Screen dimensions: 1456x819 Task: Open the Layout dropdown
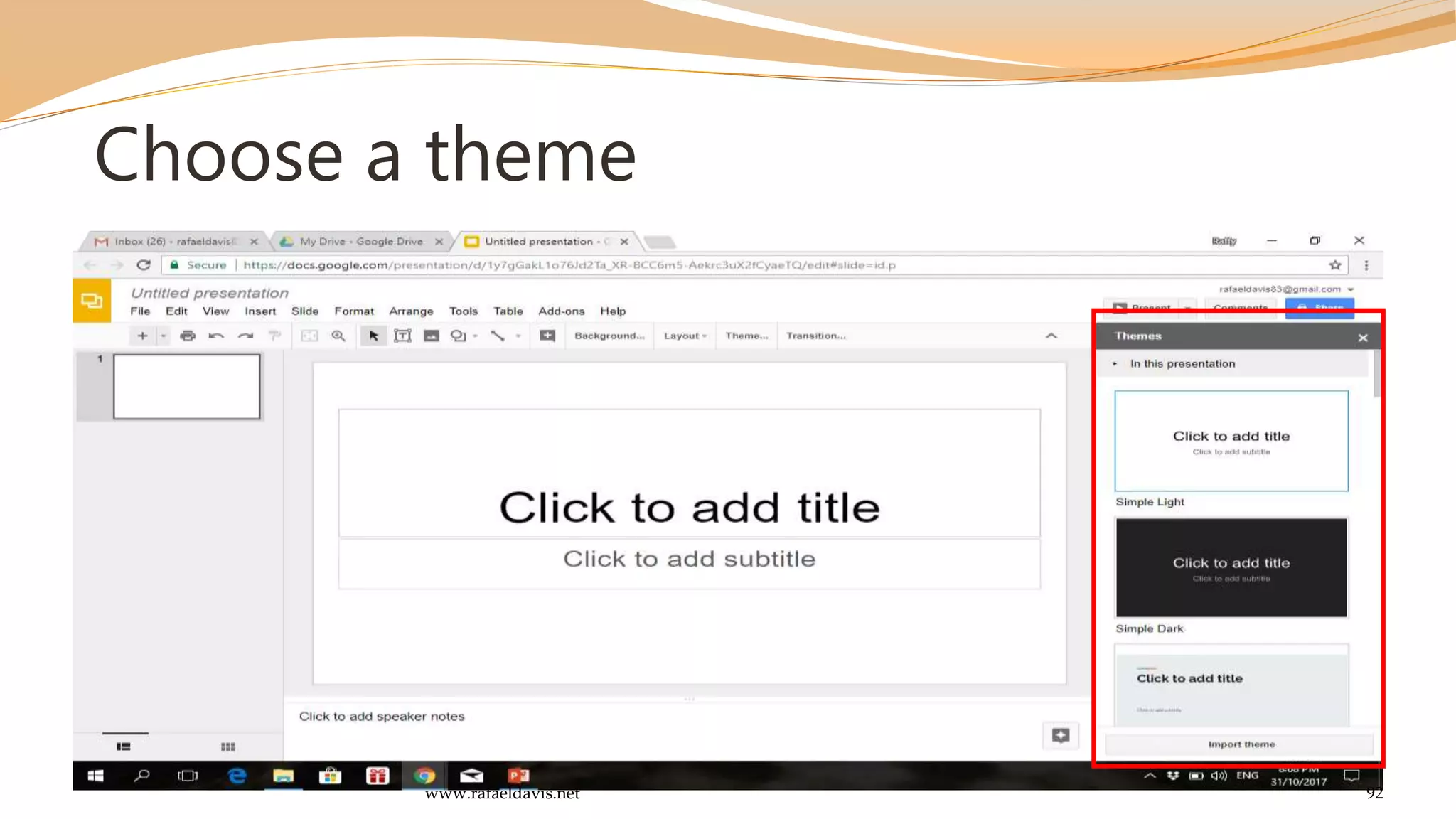(x=685, y=336)
